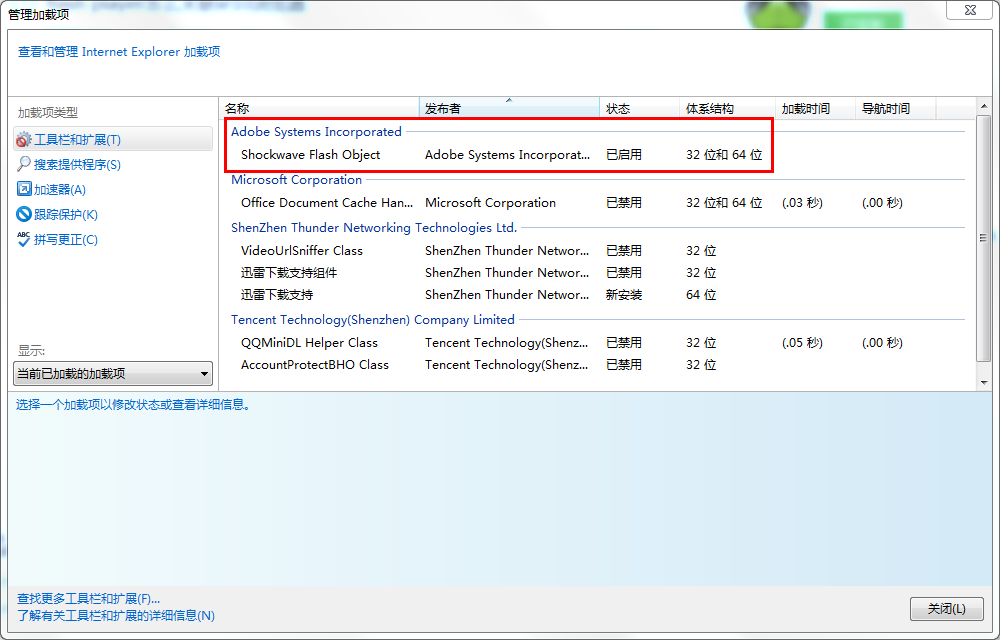Click the magnifier icon for search providers
This screenshot has width=1000, height=640.
24,164
